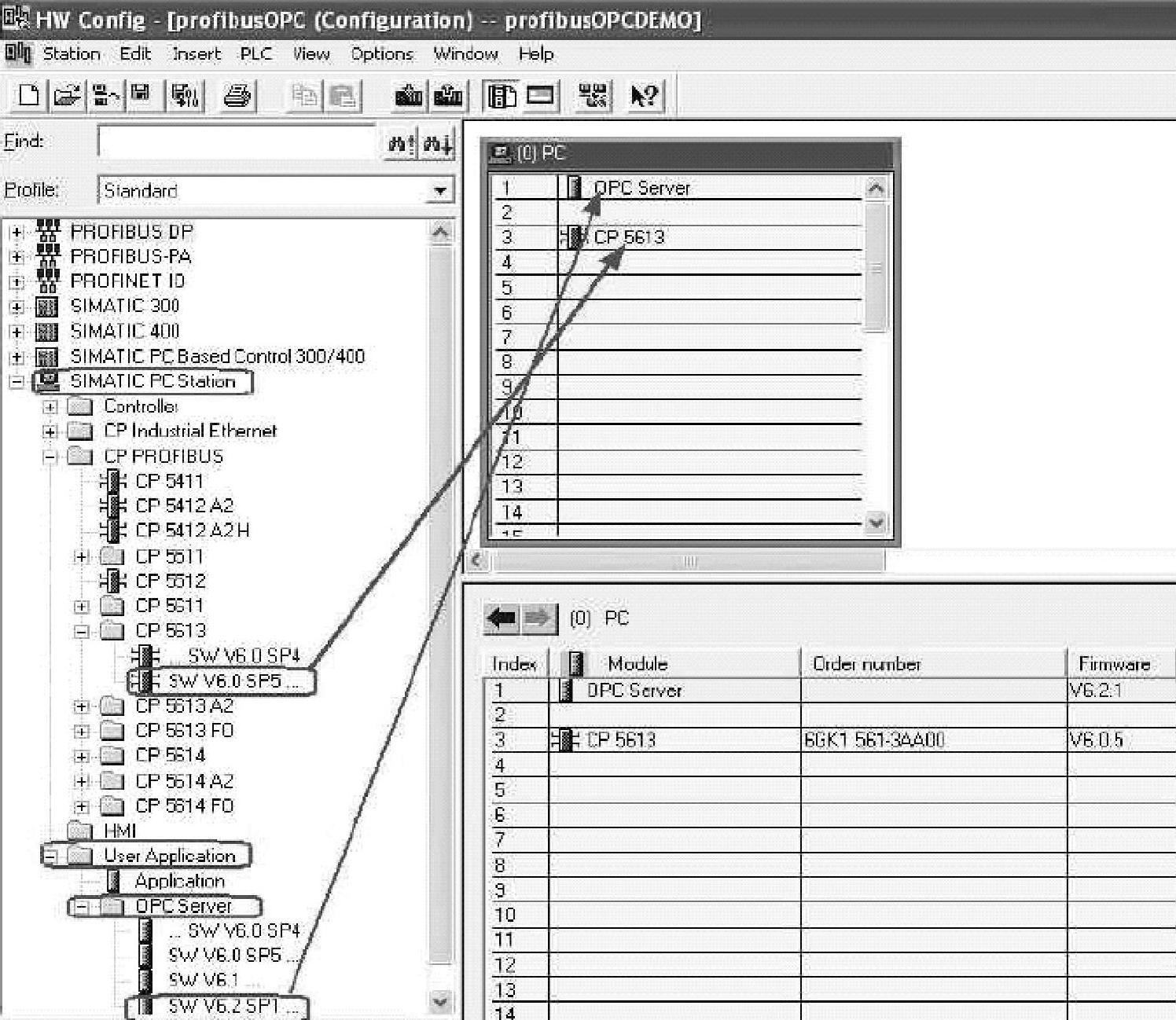Select SIMATIC PC Based Control 300/400 entry

pyautogui.click(x=218, y=357)
